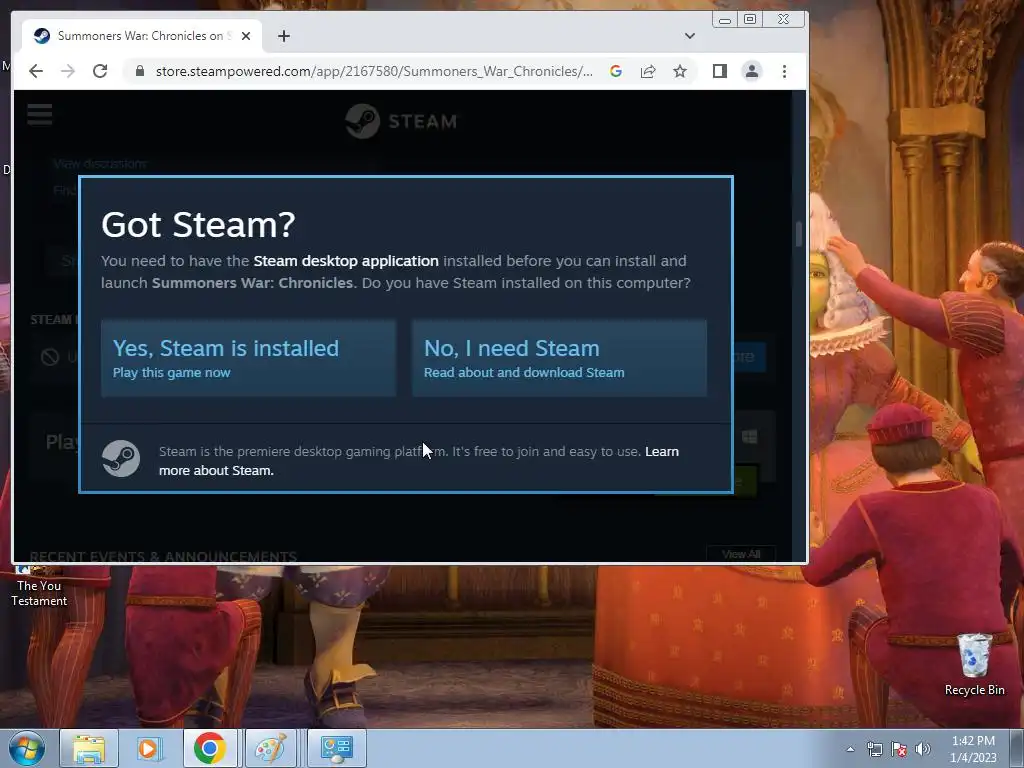Viewport: 1024px width, 768px height.
Task: Click the share page icon
Action: [x=648, y=71]
